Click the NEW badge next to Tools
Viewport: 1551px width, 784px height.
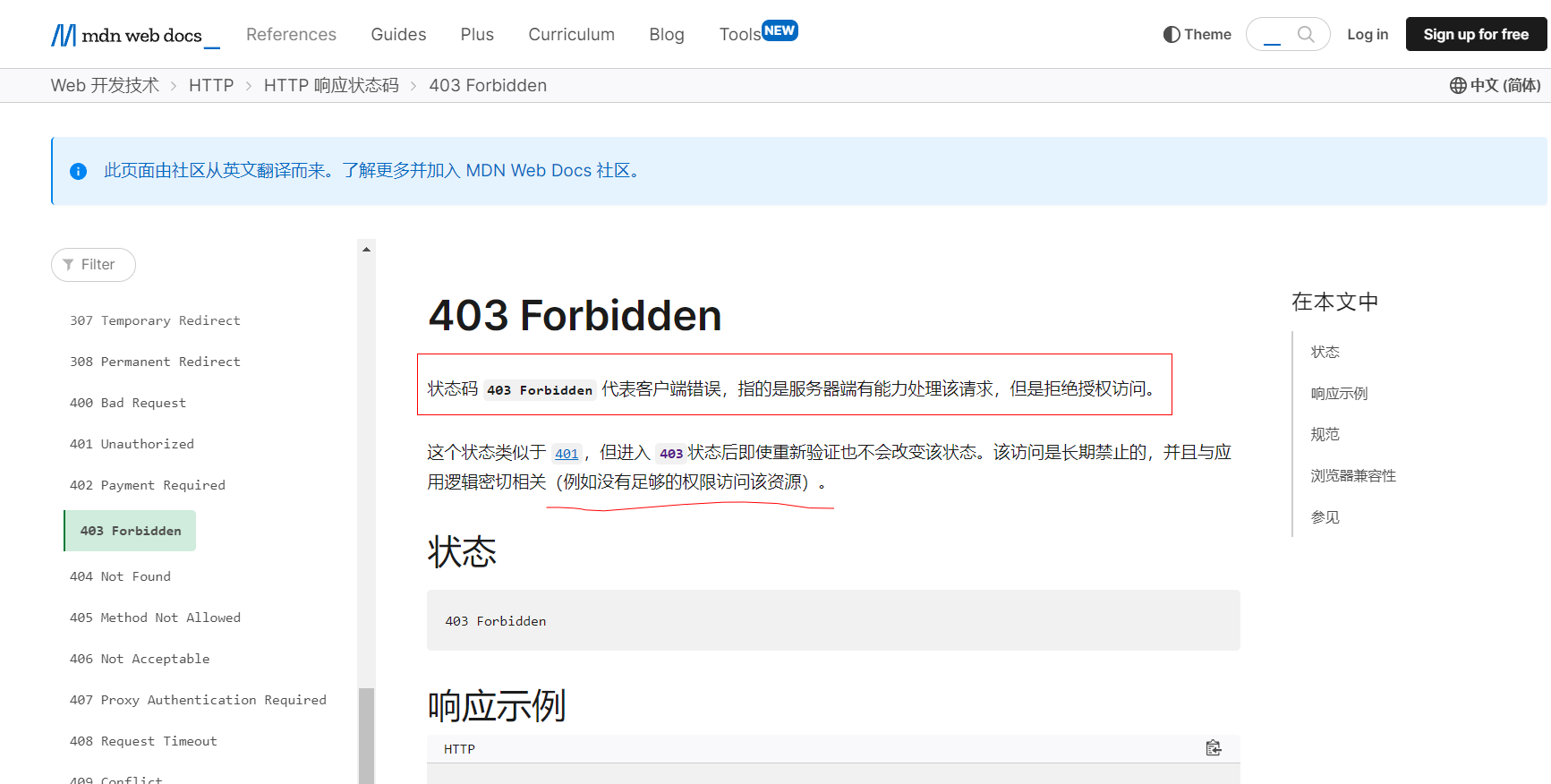click(780, 30)
